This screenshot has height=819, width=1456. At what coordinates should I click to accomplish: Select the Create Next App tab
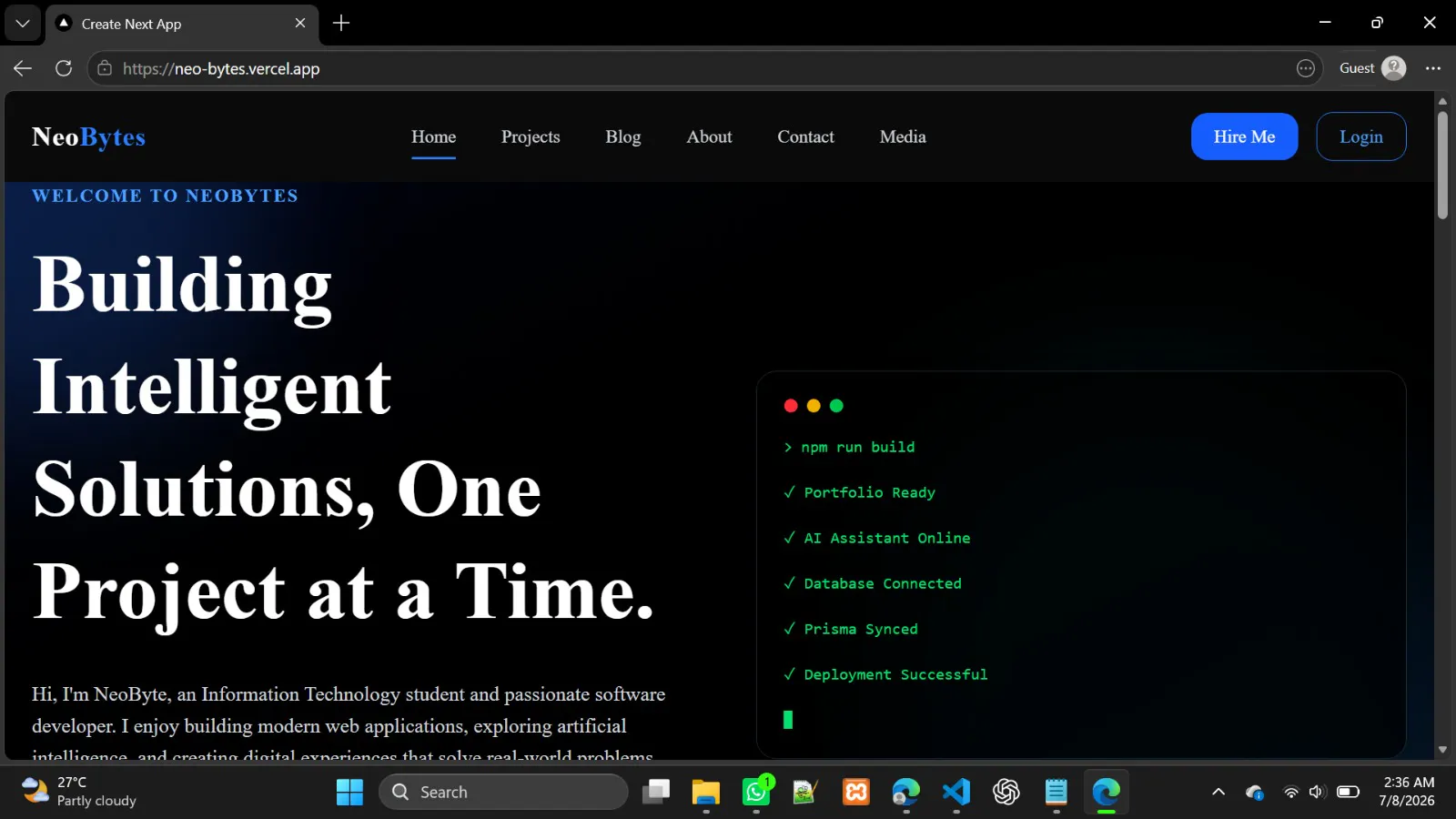click(x=182, y=24)
